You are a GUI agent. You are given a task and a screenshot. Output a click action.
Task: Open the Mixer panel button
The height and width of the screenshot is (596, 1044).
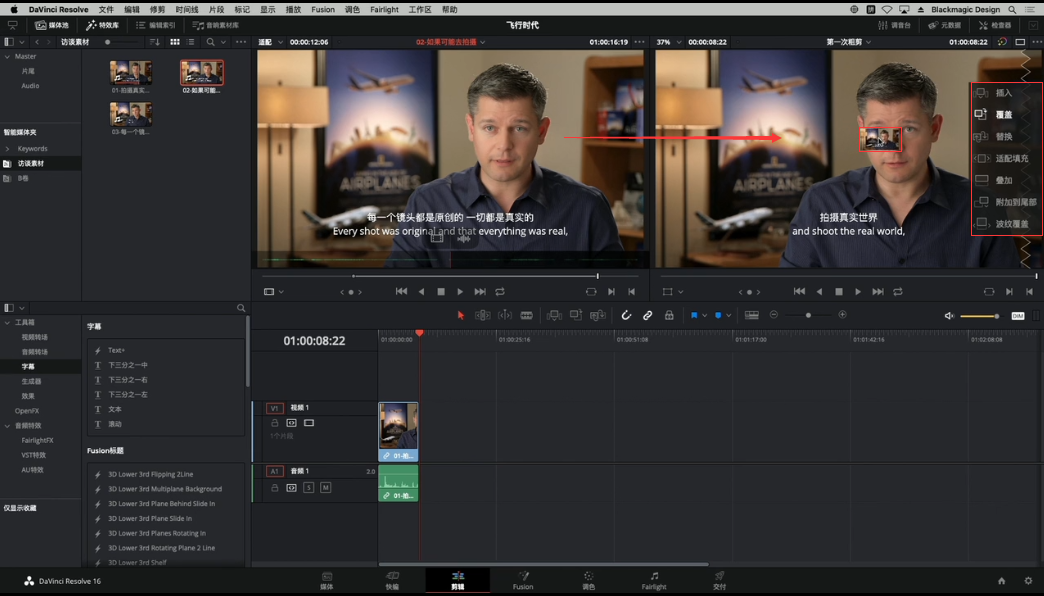click(x=894, y=25)
